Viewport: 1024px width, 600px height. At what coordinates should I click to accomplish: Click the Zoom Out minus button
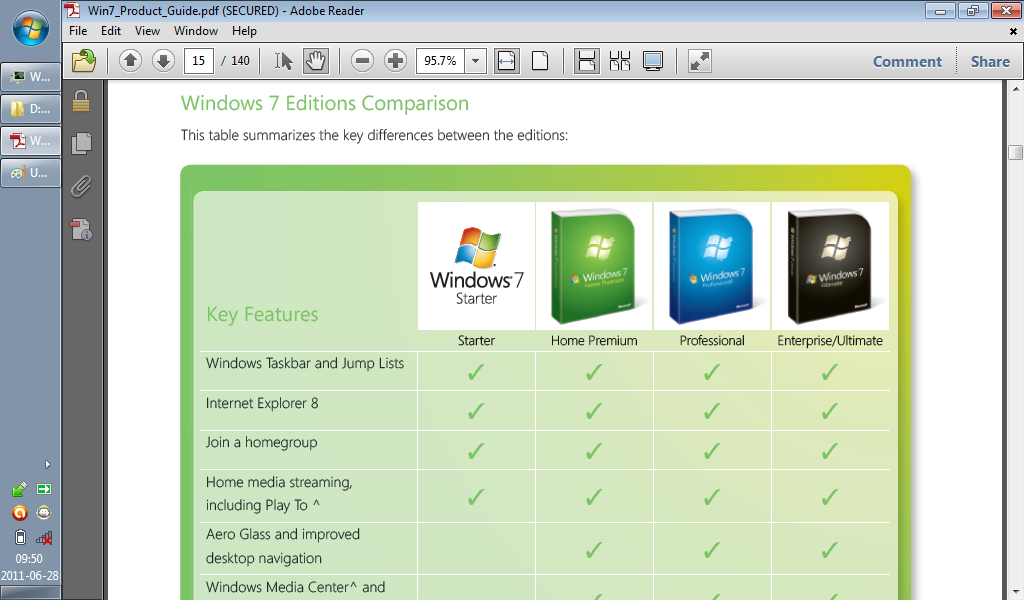(x=362, y=61)
